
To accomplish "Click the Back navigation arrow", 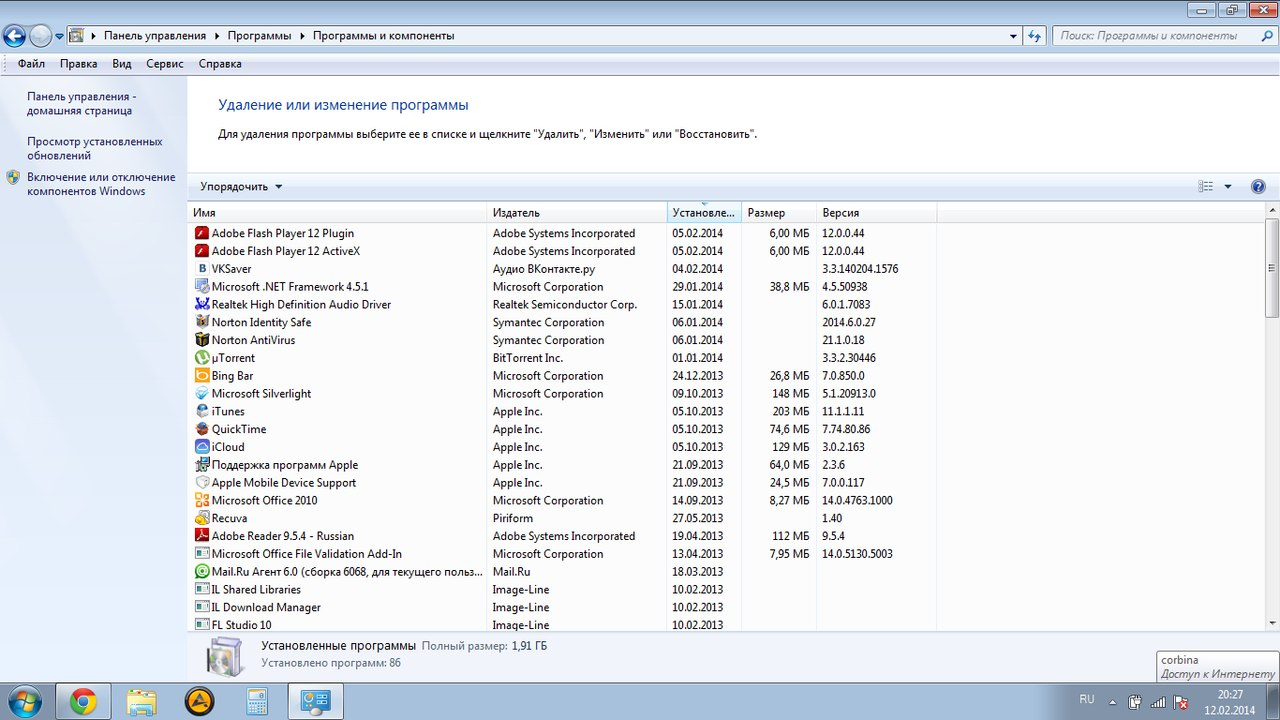I will [x=14, y=36].
